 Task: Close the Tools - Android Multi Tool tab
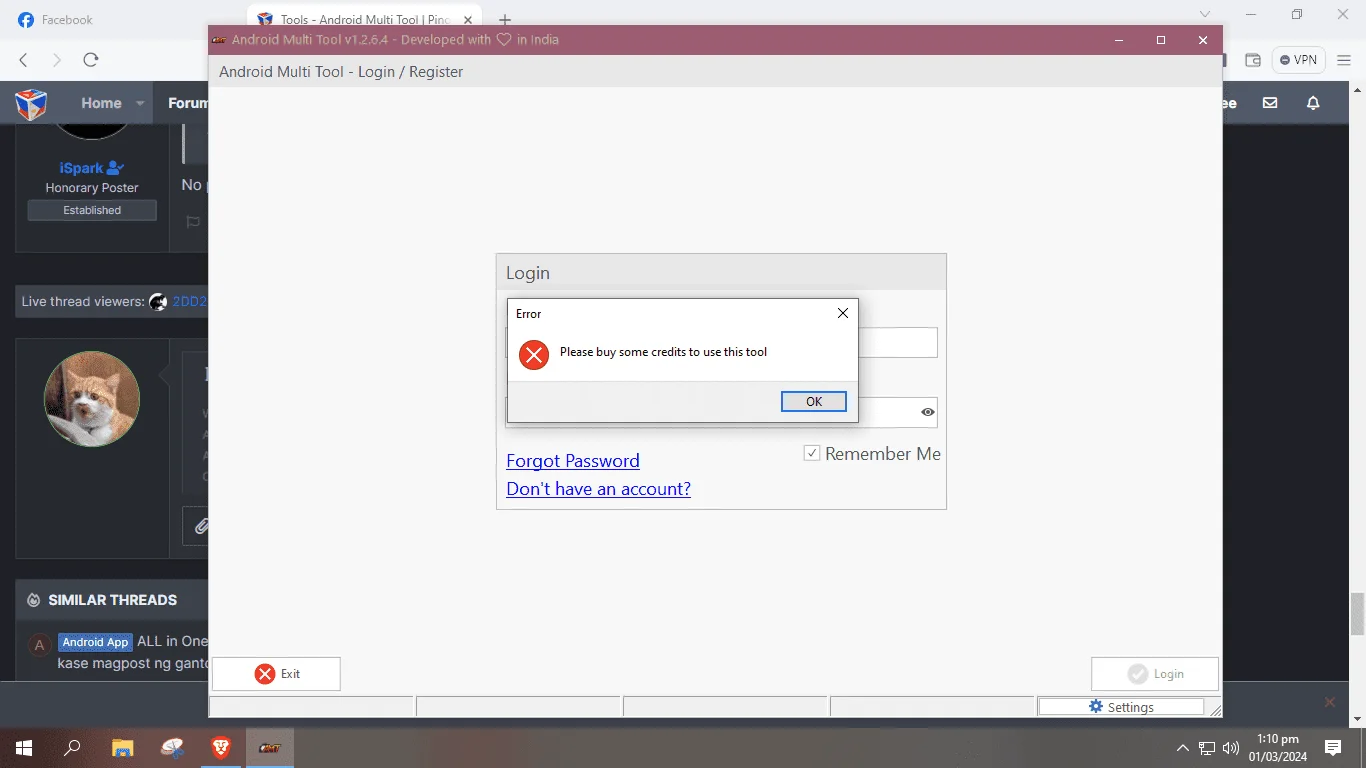[468, 20]
